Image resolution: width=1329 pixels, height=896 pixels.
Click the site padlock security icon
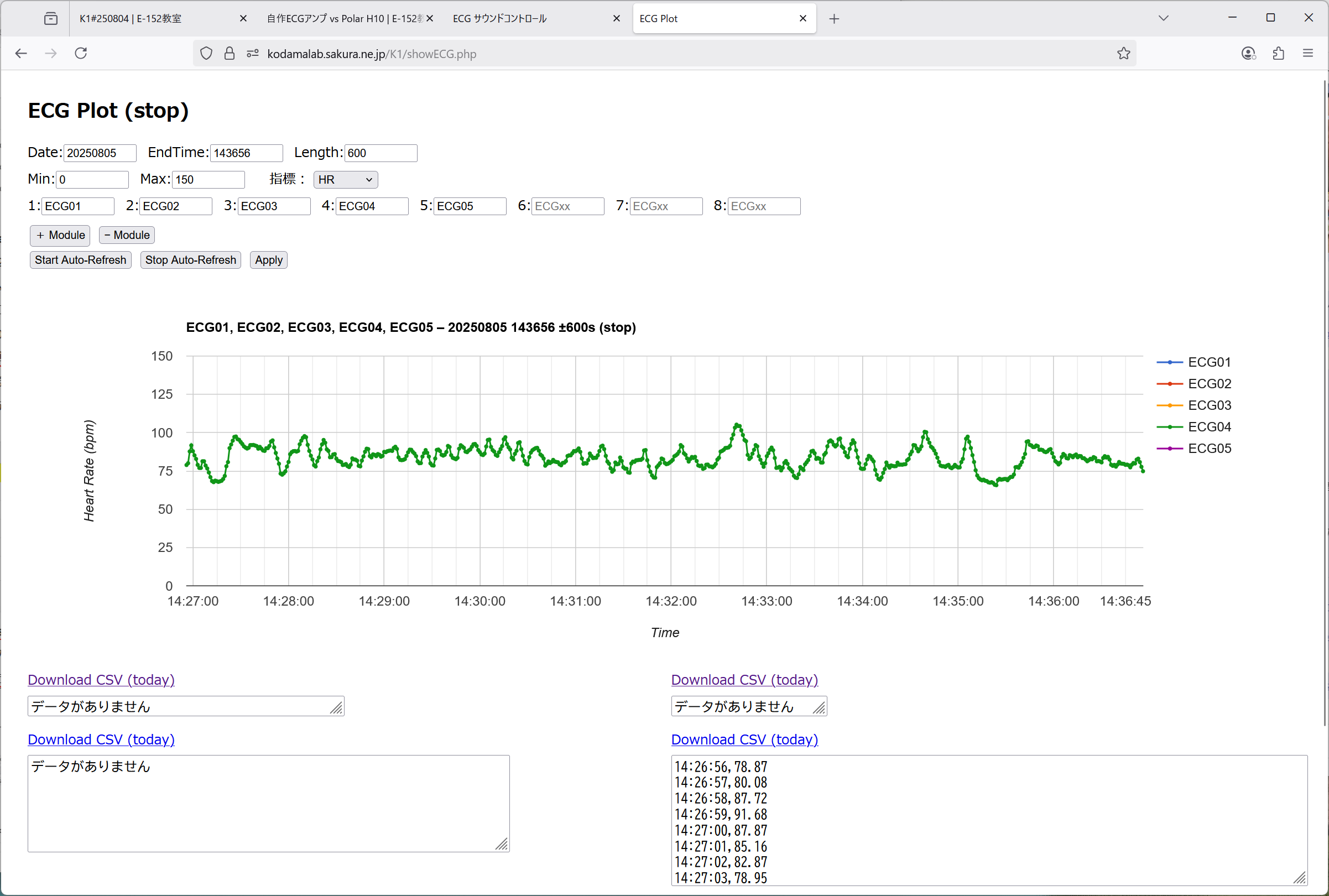coord(229,53)
